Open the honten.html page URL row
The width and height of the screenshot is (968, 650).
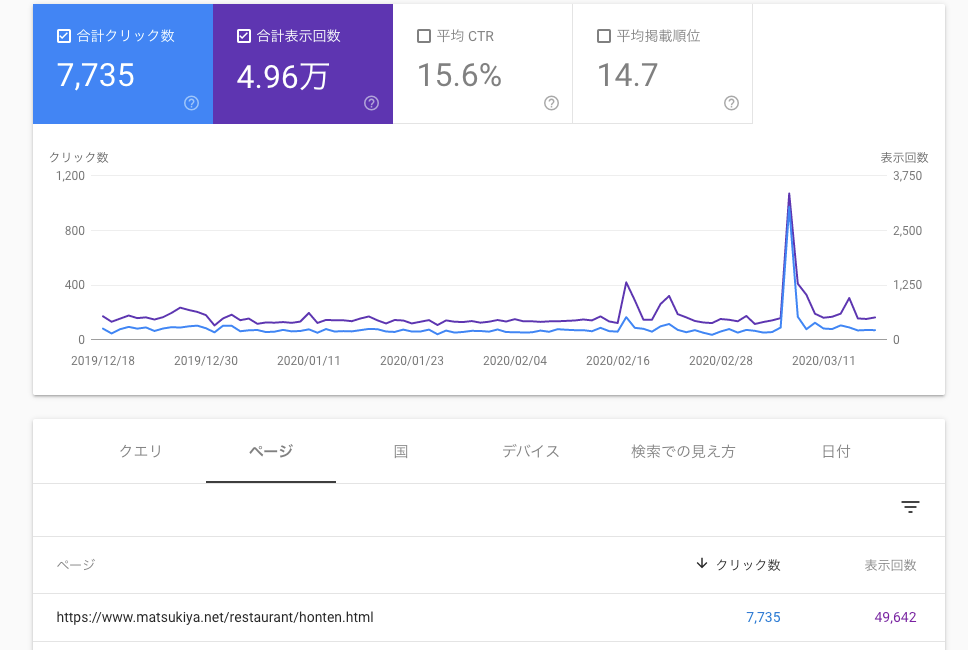click(215, 617)
